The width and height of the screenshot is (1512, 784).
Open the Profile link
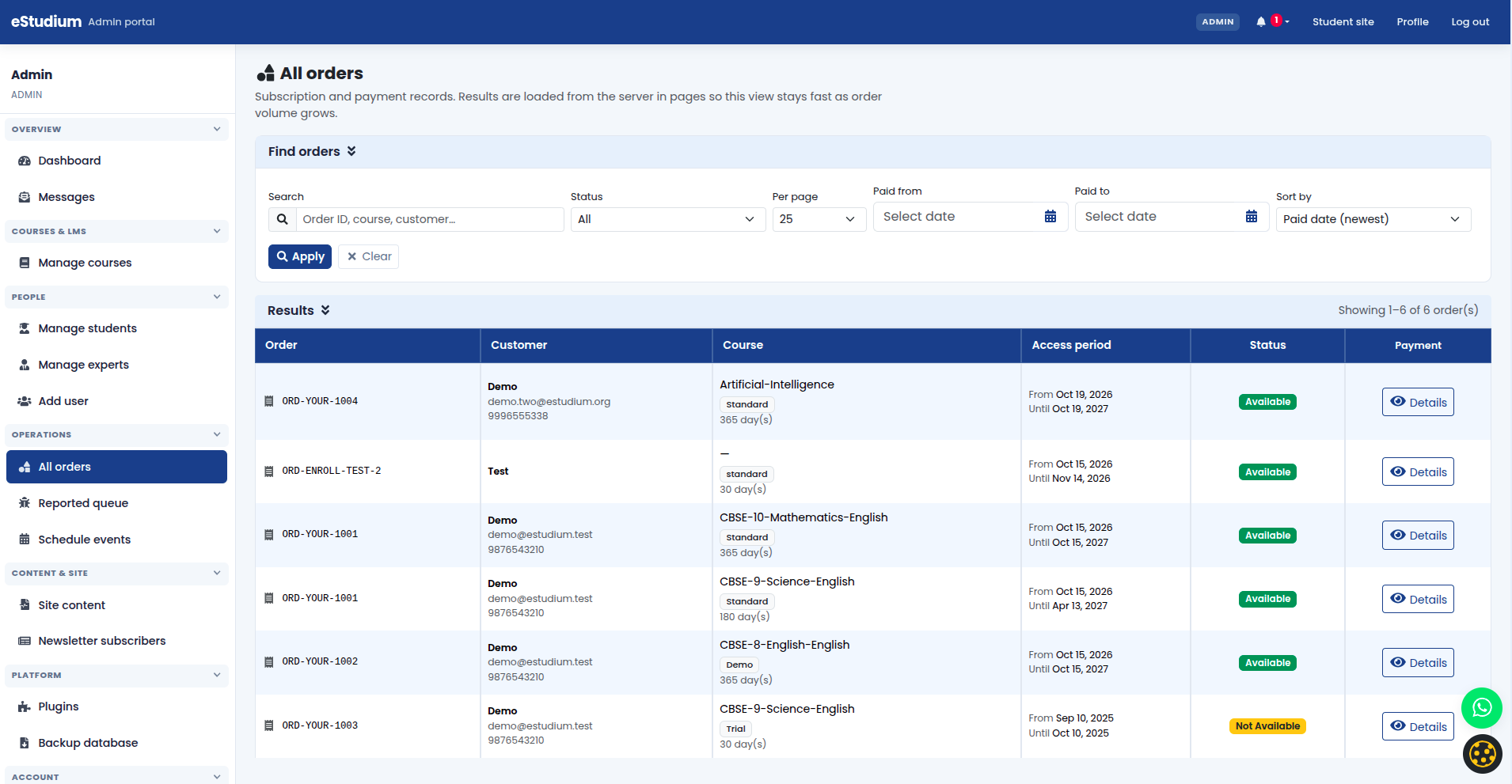tap(1412, 22)
